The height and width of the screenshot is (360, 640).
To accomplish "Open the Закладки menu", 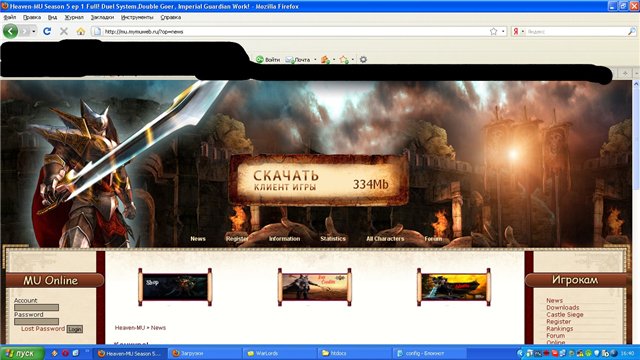I will tap(102, 18).
